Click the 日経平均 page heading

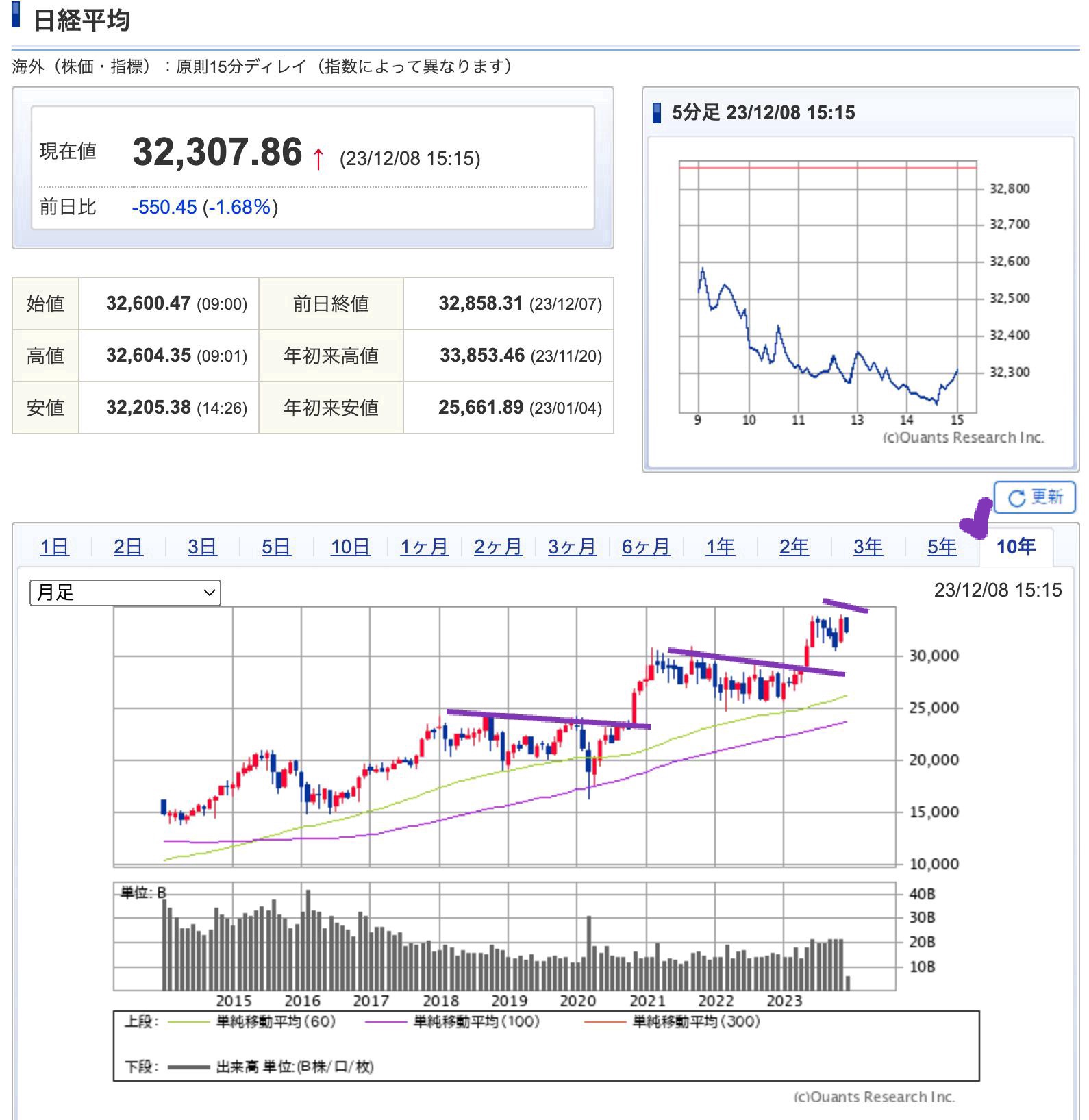point(82,21)
